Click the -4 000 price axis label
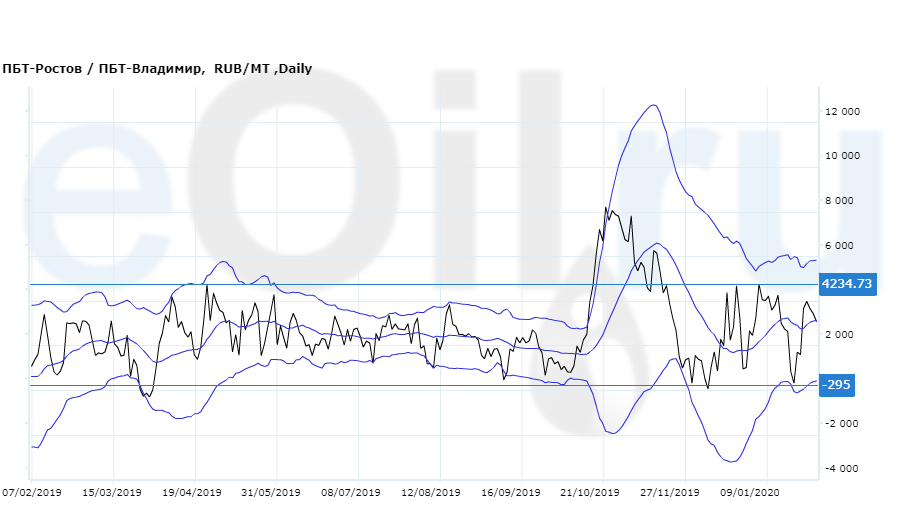 [842, 469]
